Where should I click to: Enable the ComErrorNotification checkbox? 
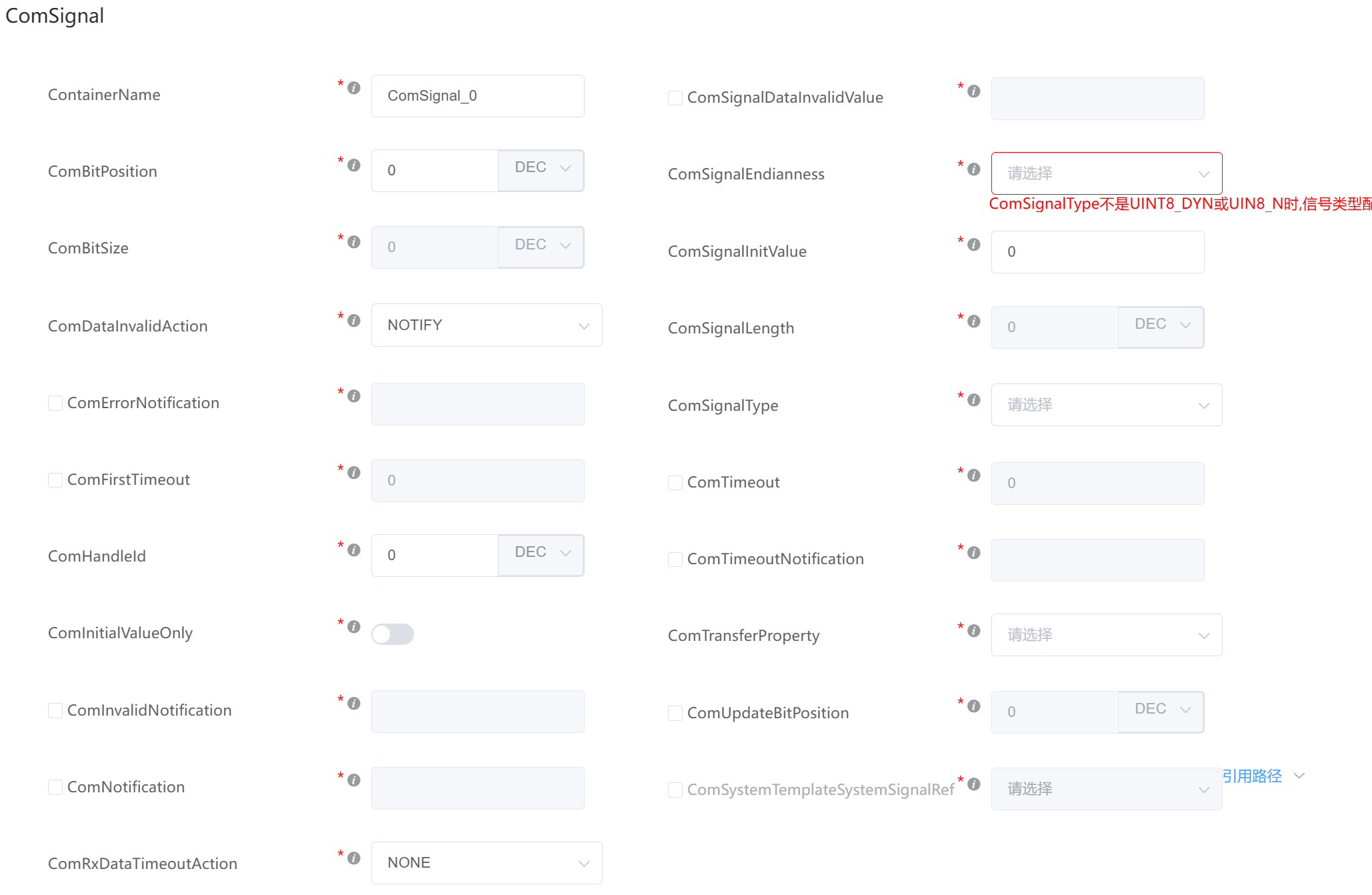tap(55, 402)
